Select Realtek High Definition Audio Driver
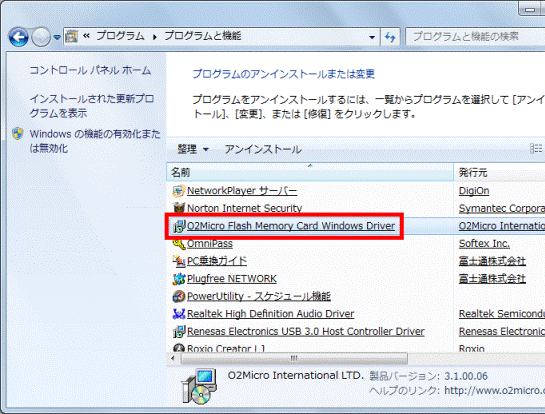 (270, 314)
